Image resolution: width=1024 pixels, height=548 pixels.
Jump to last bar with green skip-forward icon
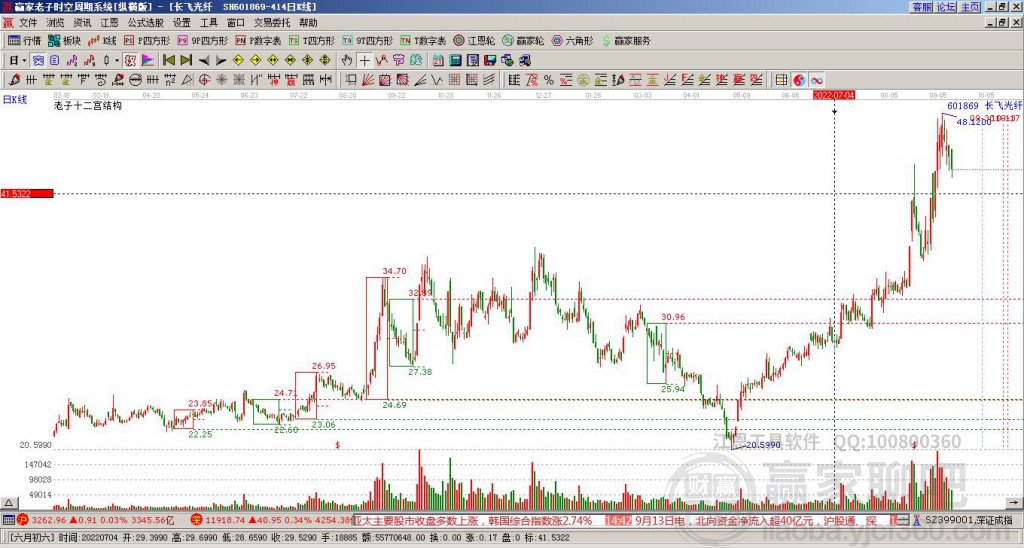coord(186,61)
